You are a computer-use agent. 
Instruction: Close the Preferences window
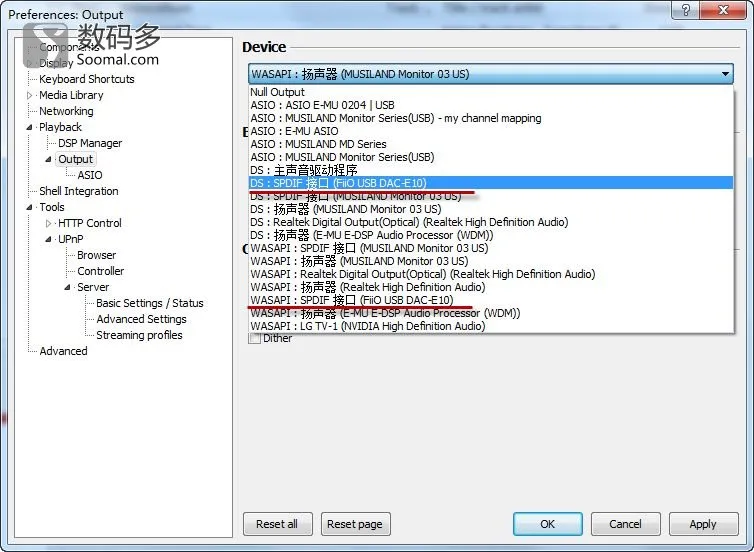coord(723,10)
